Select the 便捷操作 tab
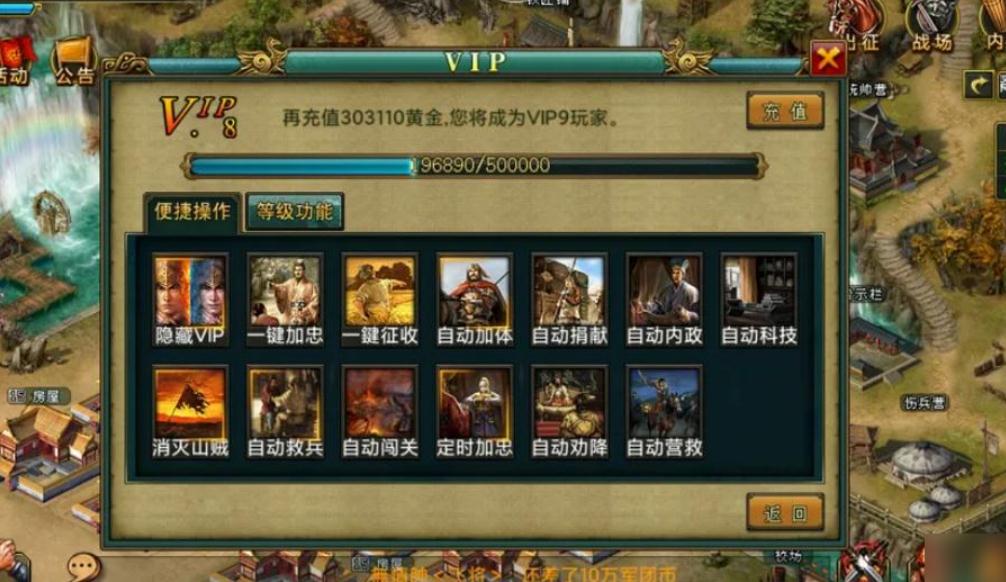 click(192, 212)
